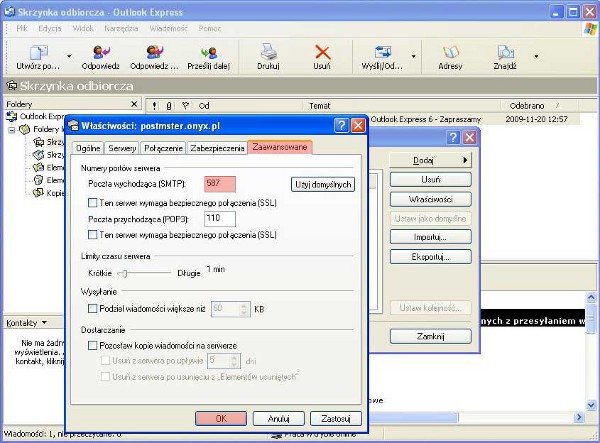
Task: Check Podziel wiadomości większe niż option
Action: [93, 308]
